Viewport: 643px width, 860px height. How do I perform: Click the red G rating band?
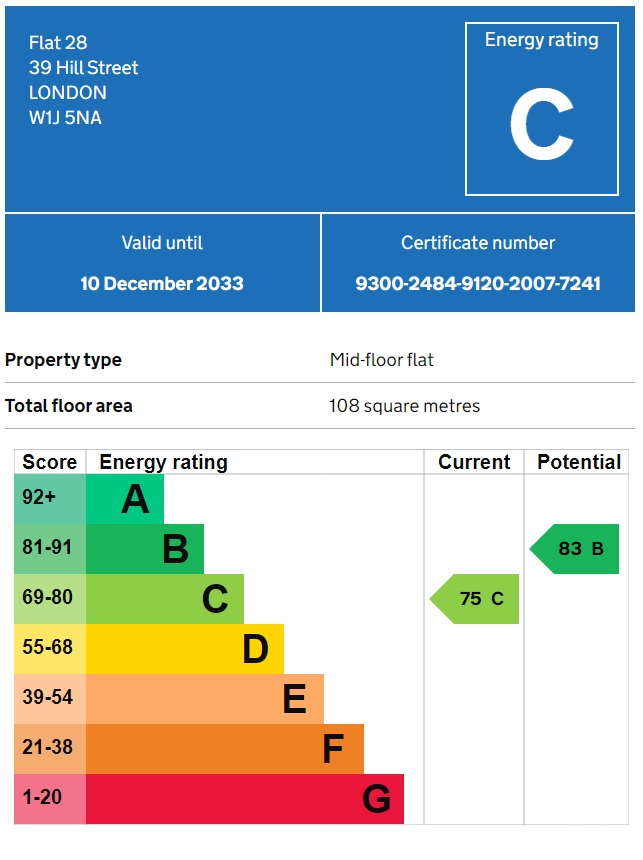[x=245, y=799]
